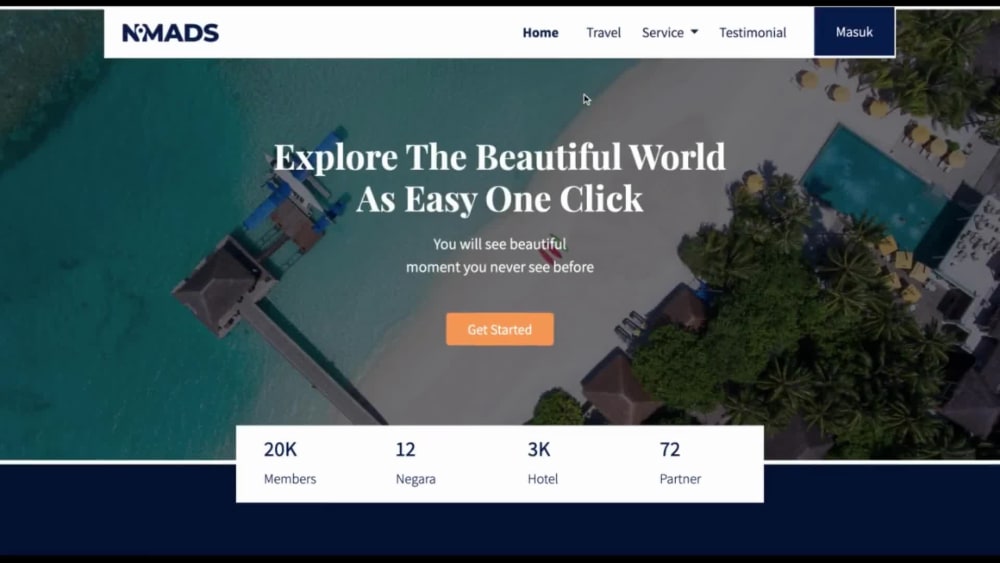Click the Service dropdown caret arrow

[695, 32]
